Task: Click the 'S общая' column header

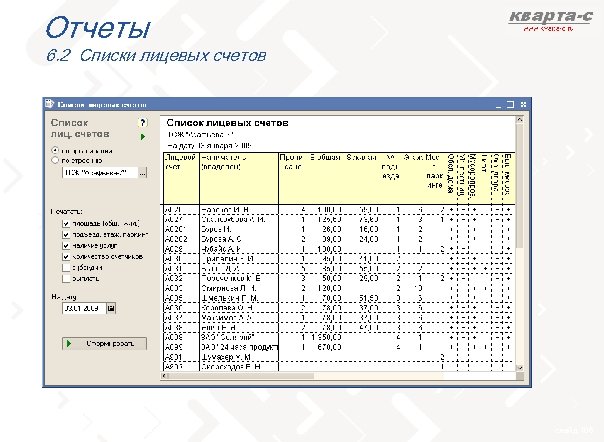Action: [x=325, y=157]
